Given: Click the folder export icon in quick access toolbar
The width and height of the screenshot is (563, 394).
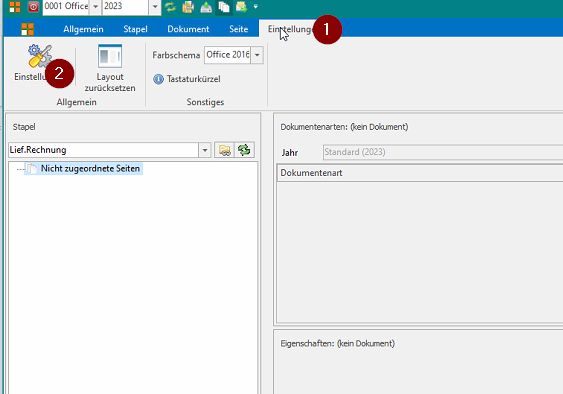Looking at the screenshot, I should 241,7.
